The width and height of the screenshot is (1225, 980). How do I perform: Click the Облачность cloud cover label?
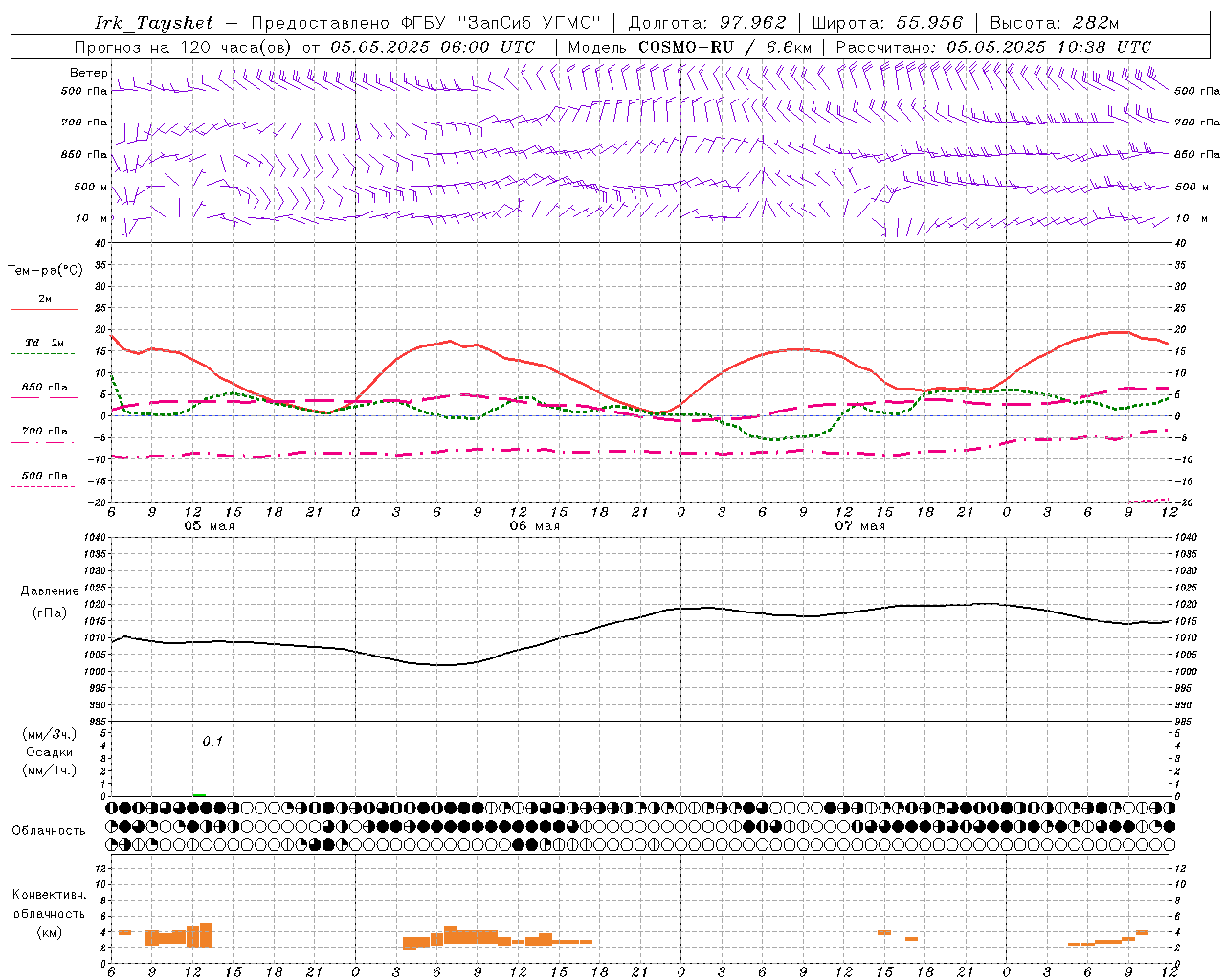[x=49, y=830]
